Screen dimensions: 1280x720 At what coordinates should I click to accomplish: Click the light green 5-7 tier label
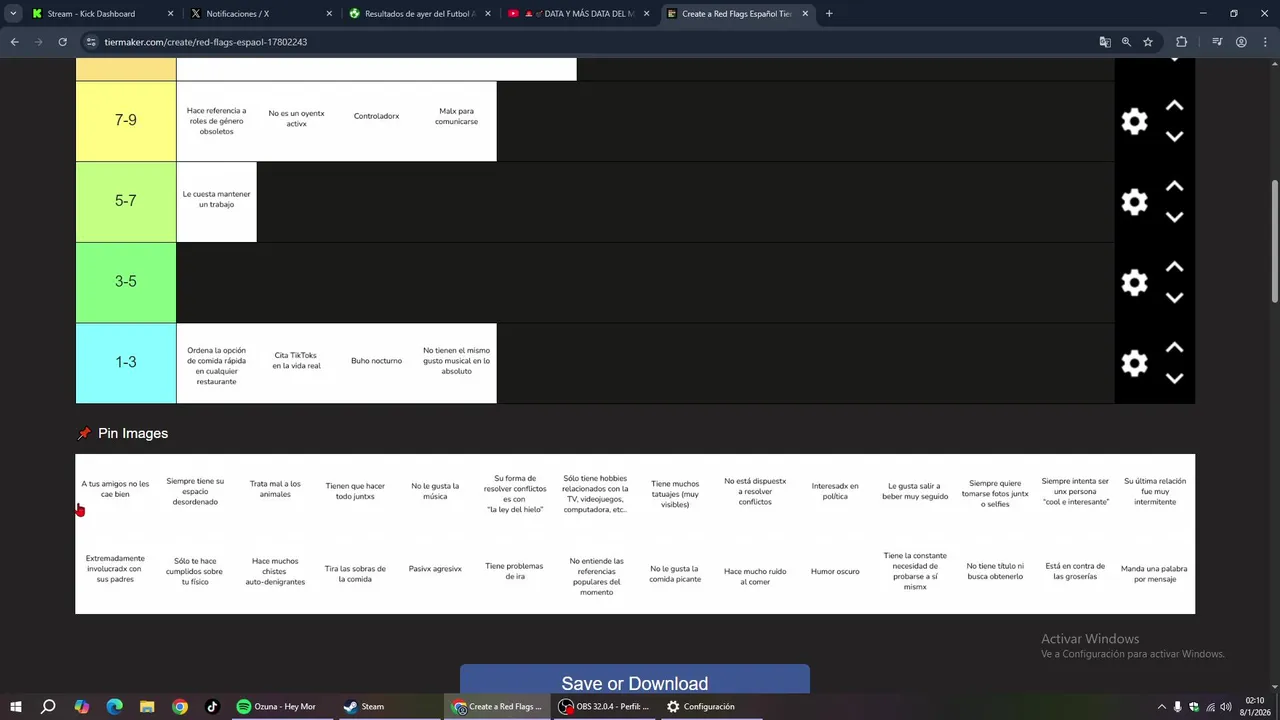click(x=126, y=201)
